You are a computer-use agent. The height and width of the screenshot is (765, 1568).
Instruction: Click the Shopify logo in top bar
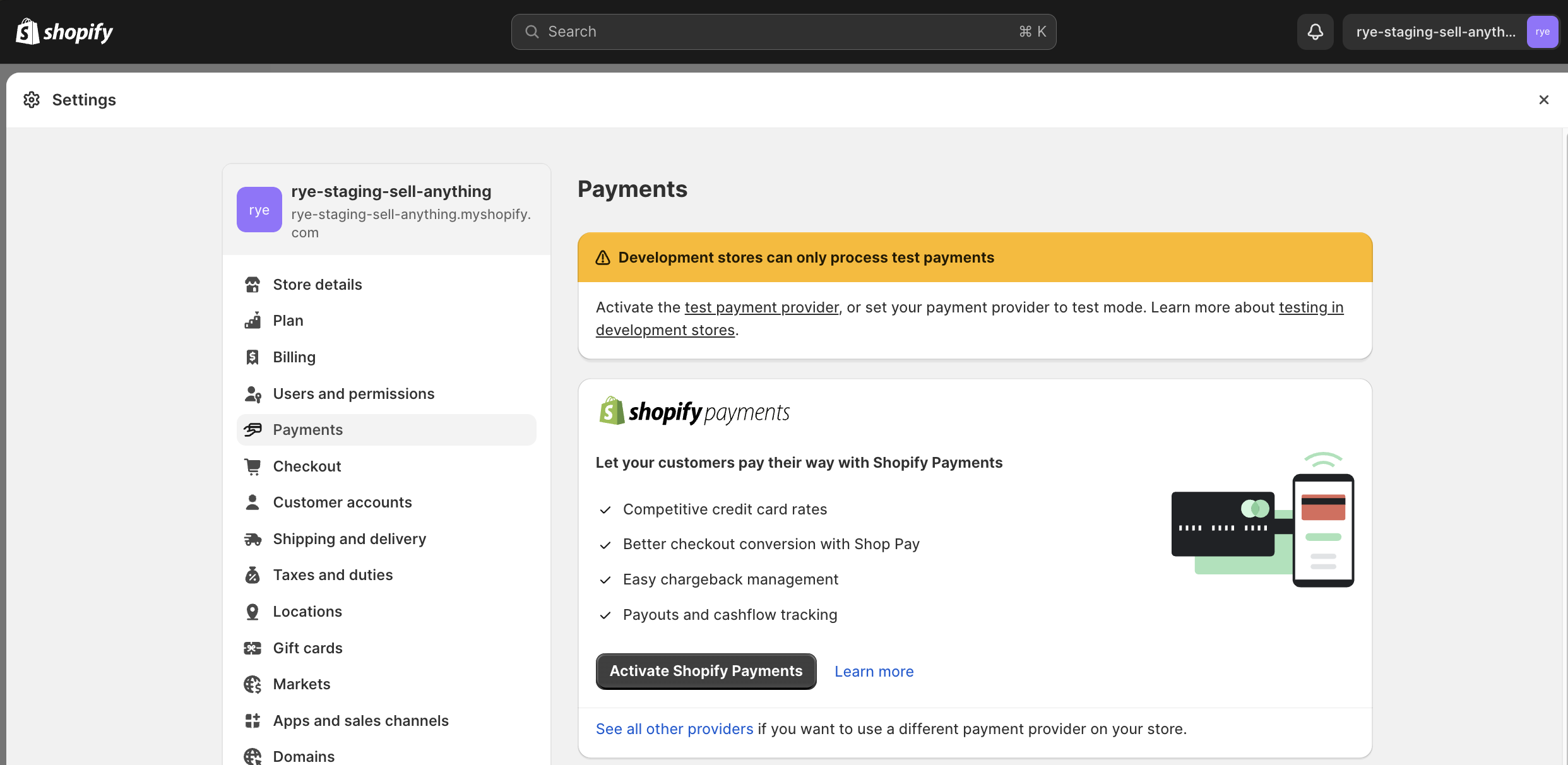[x=64, y=32]
